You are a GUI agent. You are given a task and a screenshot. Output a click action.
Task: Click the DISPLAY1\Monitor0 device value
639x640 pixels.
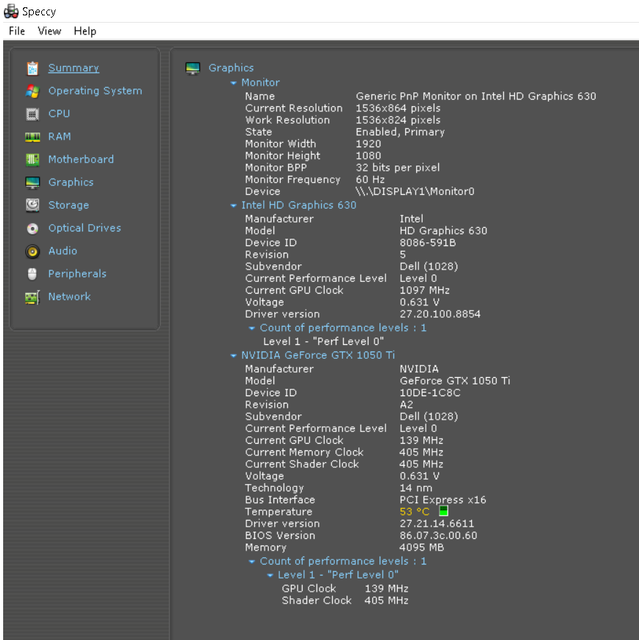(415, 191)
